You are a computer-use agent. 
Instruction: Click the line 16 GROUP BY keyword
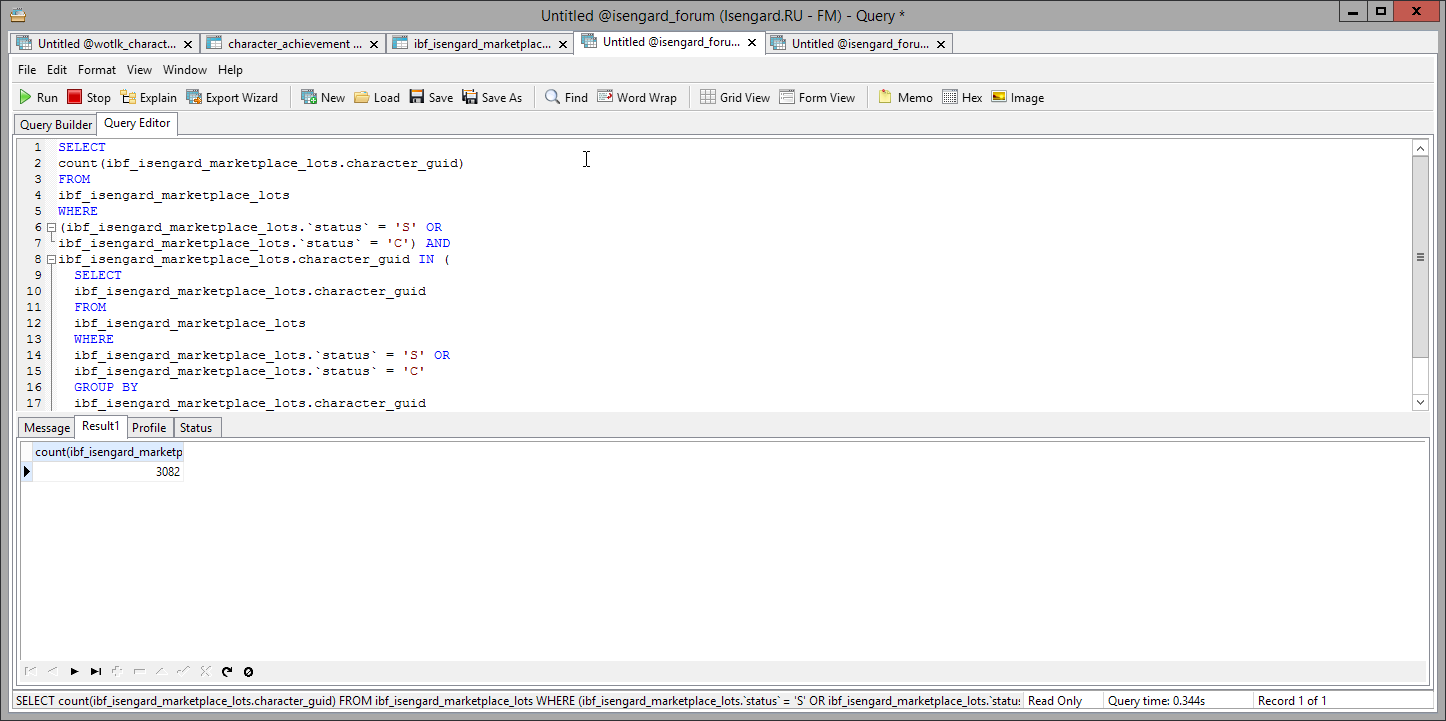[x=106, y=387]
